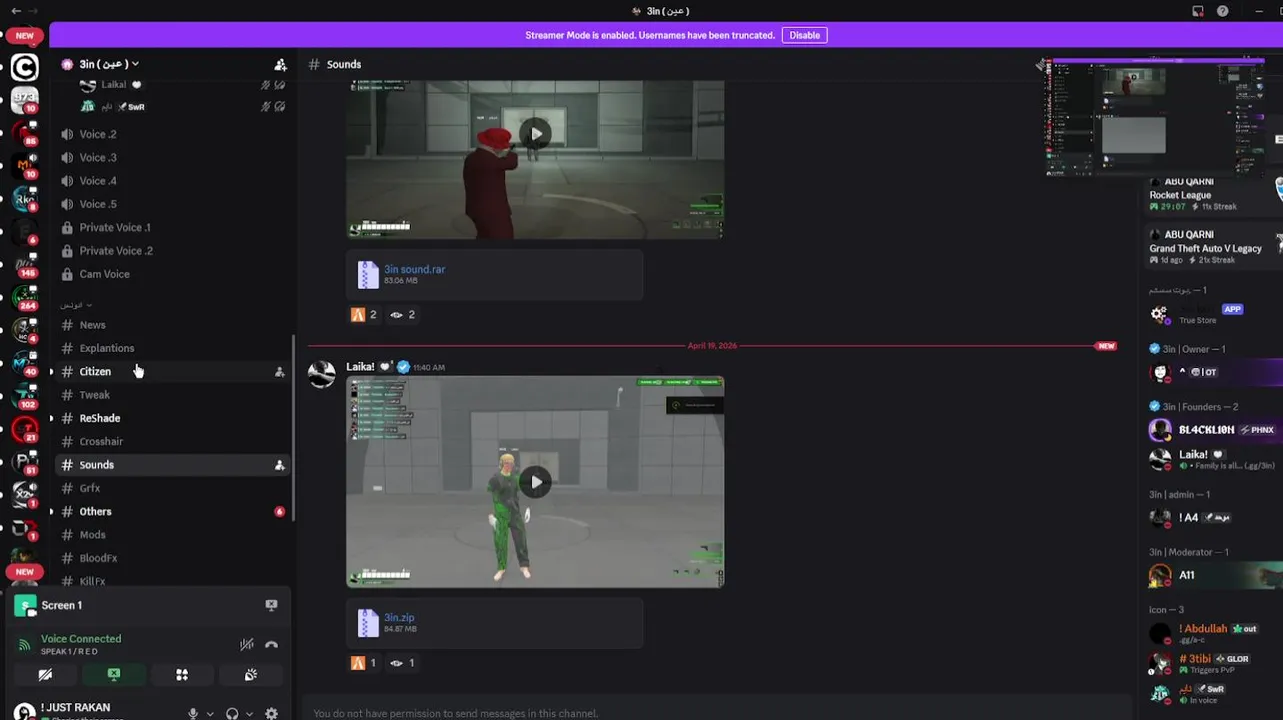This screenshot has width=1283, height=720.
Task: Open the server with badge 145
Action: pos(24,264)
